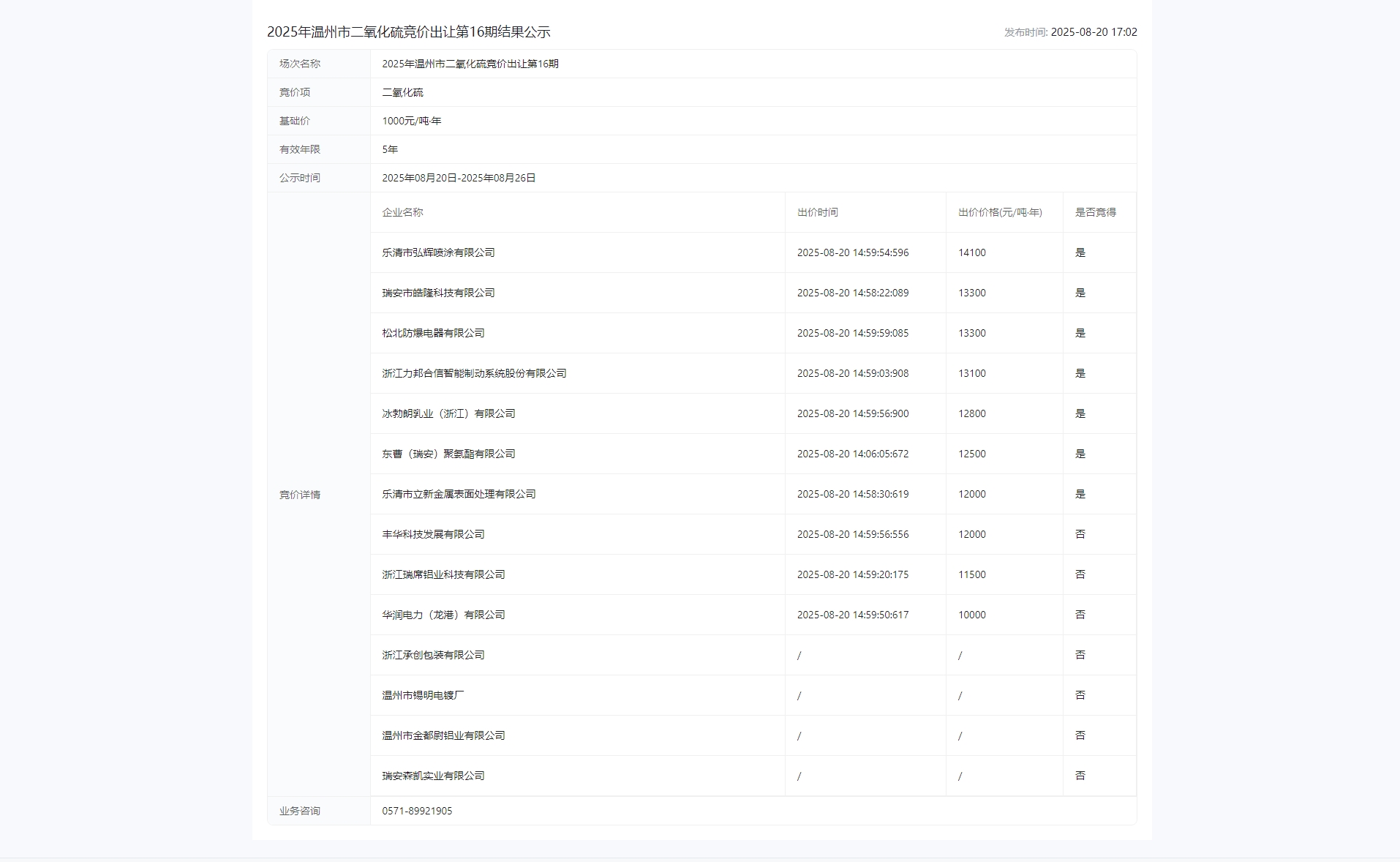Click the 竞价项 value 二氧化硫

(x=402, y=92)
